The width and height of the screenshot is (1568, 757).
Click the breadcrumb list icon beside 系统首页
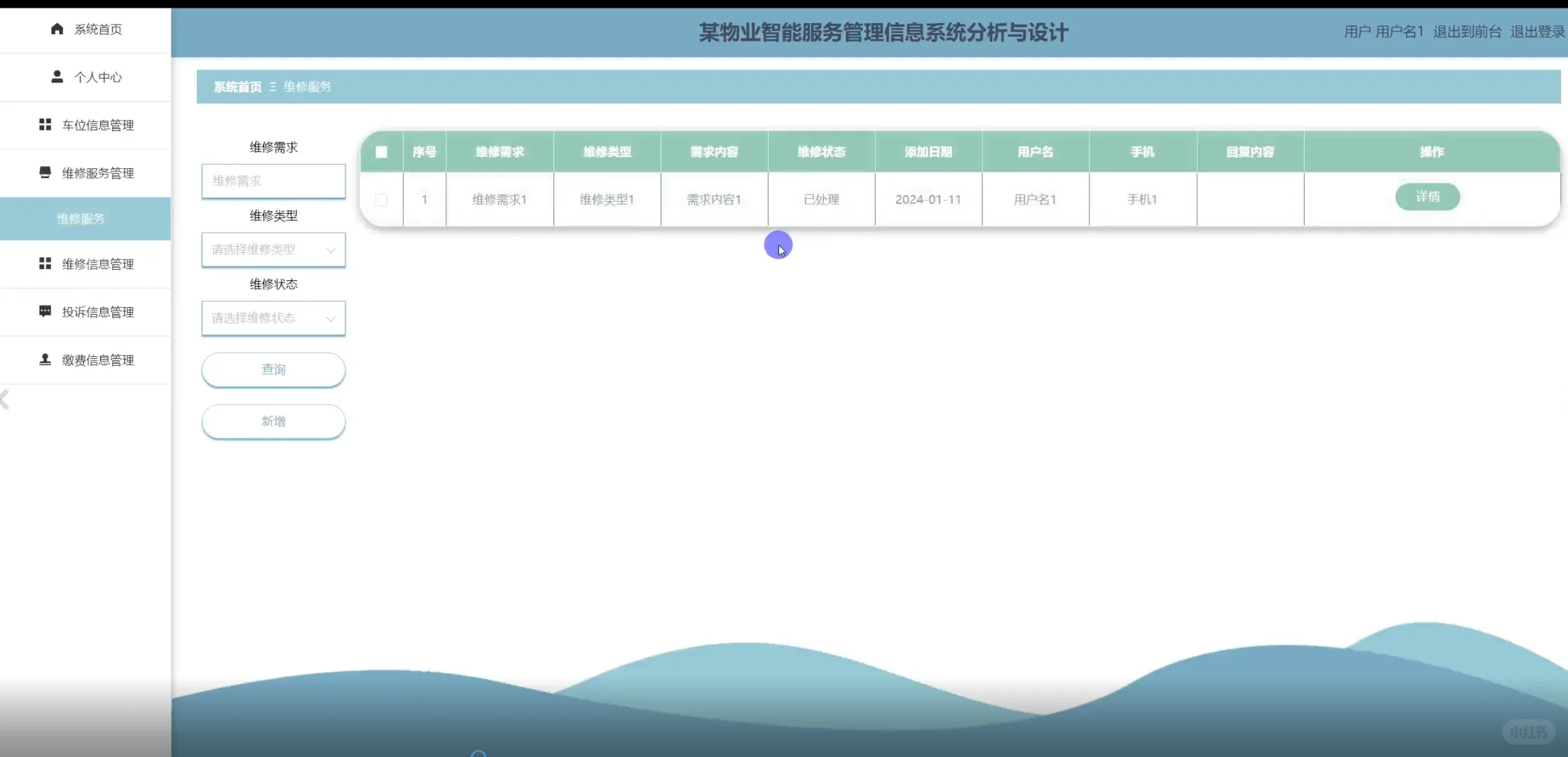[x=273, y=86]
